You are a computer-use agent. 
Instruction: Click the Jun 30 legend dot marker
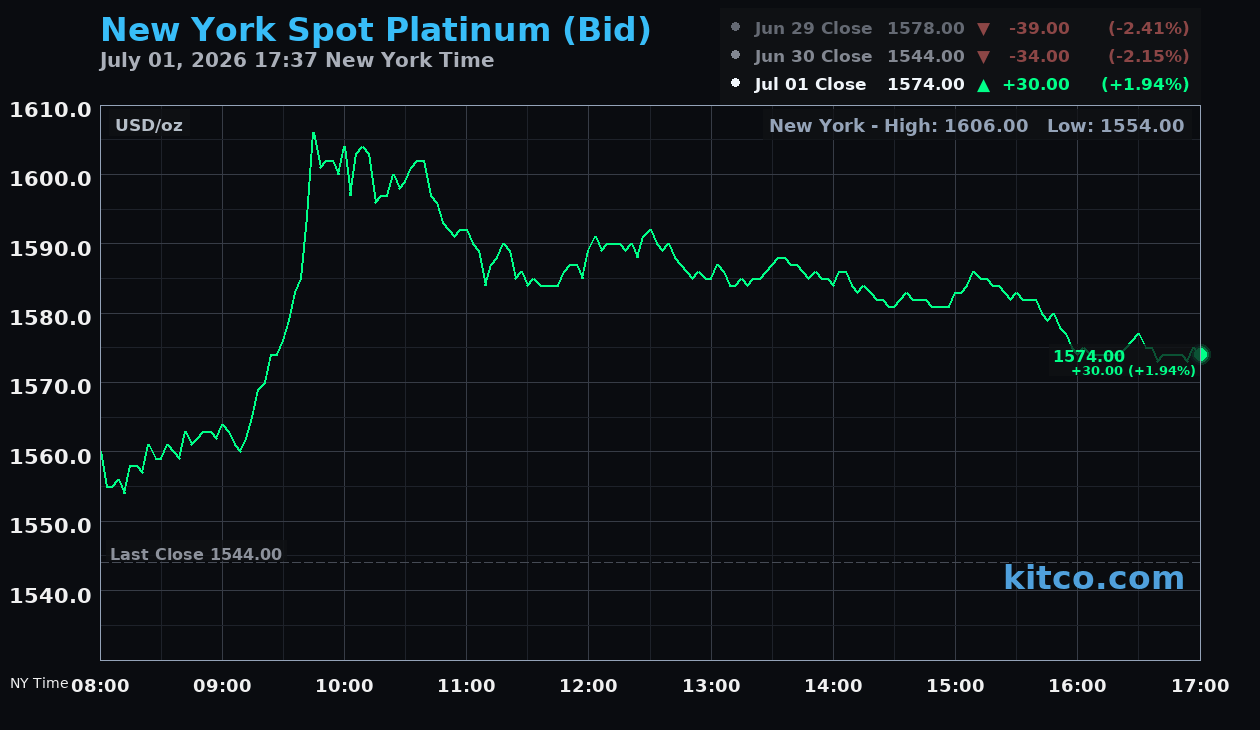coord(736,56)
